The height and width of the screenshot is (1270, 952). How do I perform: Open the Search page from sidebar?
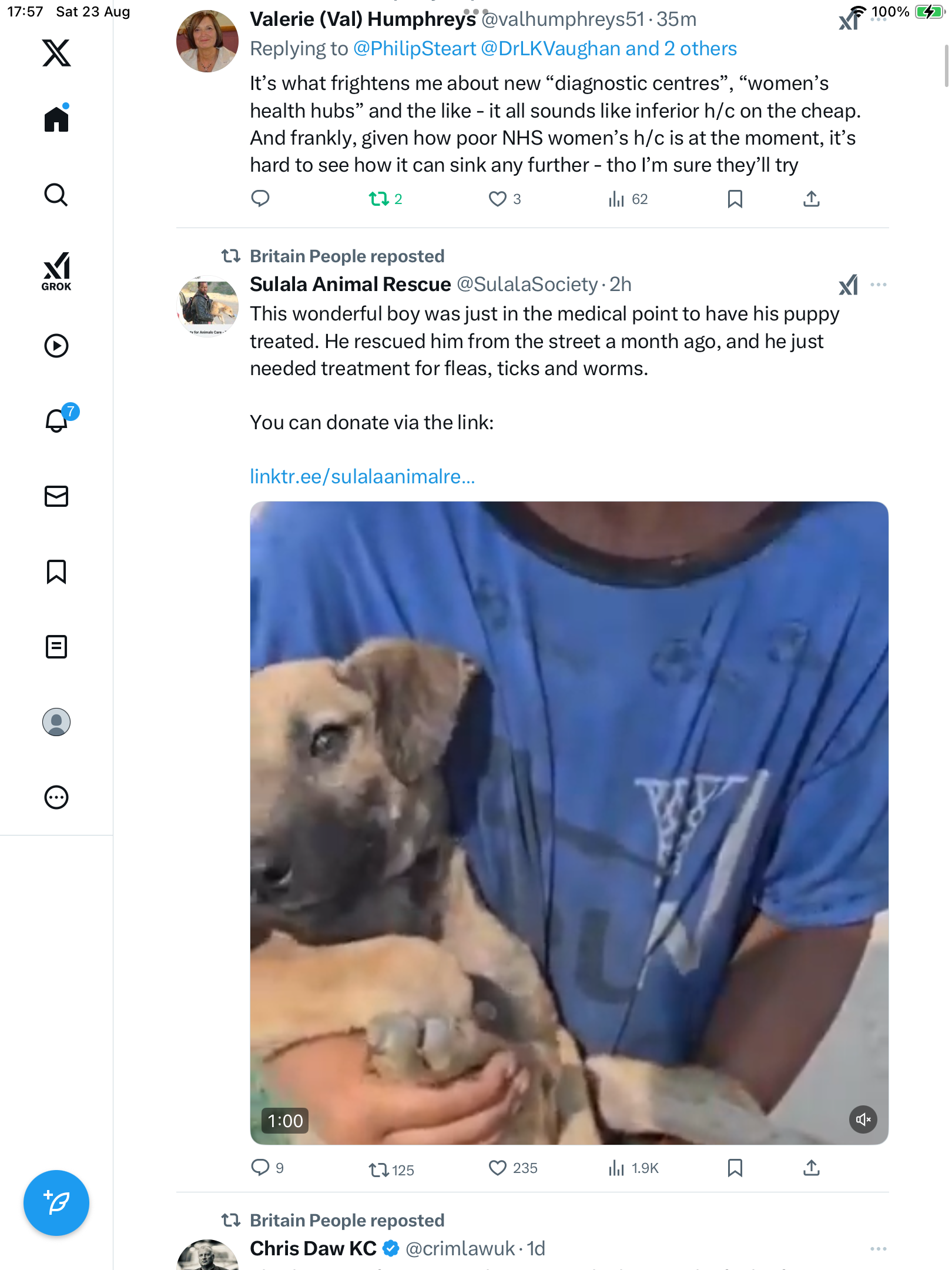[56, 195]
